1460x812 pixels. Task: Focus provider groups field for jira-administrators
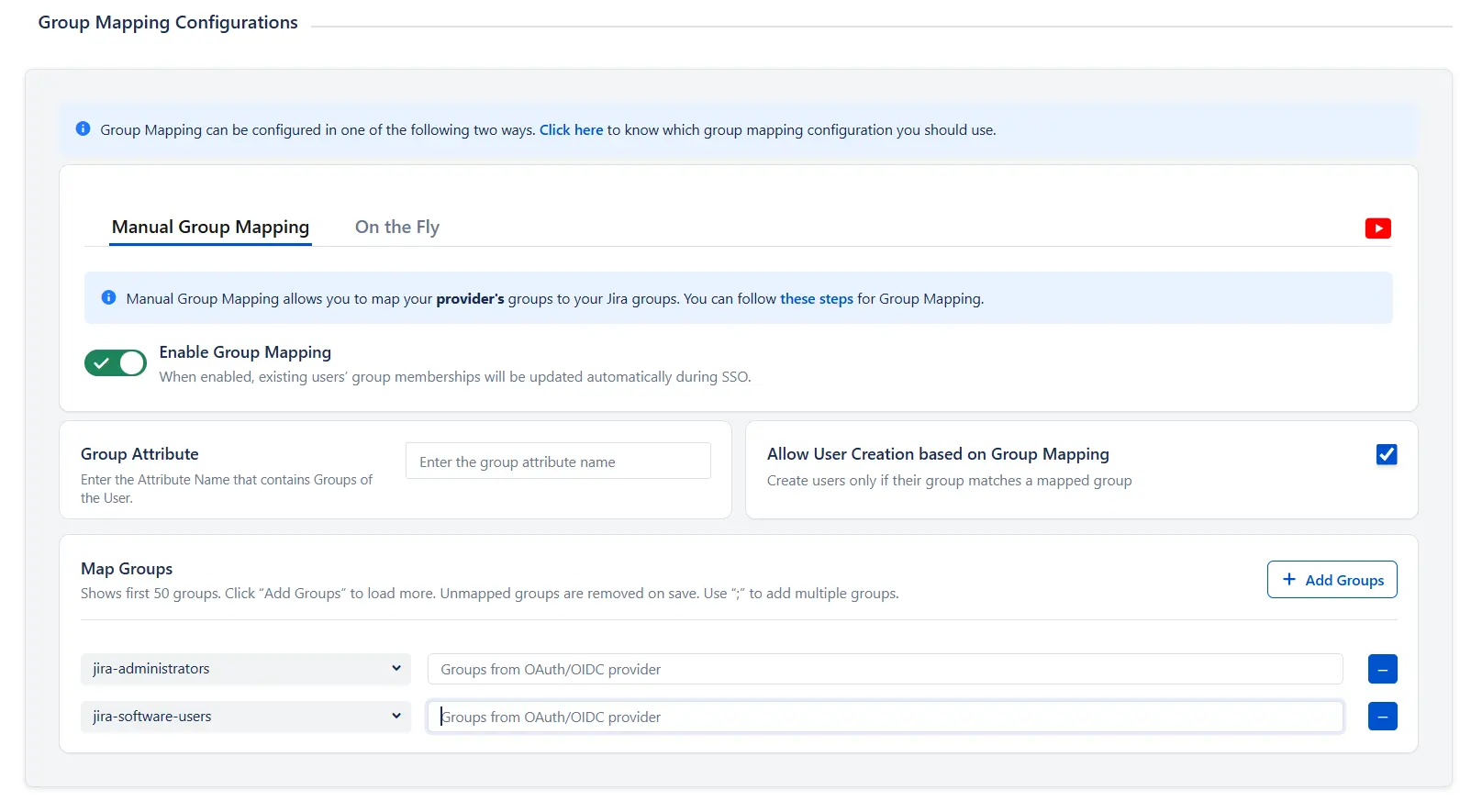[x=886, y=669]
